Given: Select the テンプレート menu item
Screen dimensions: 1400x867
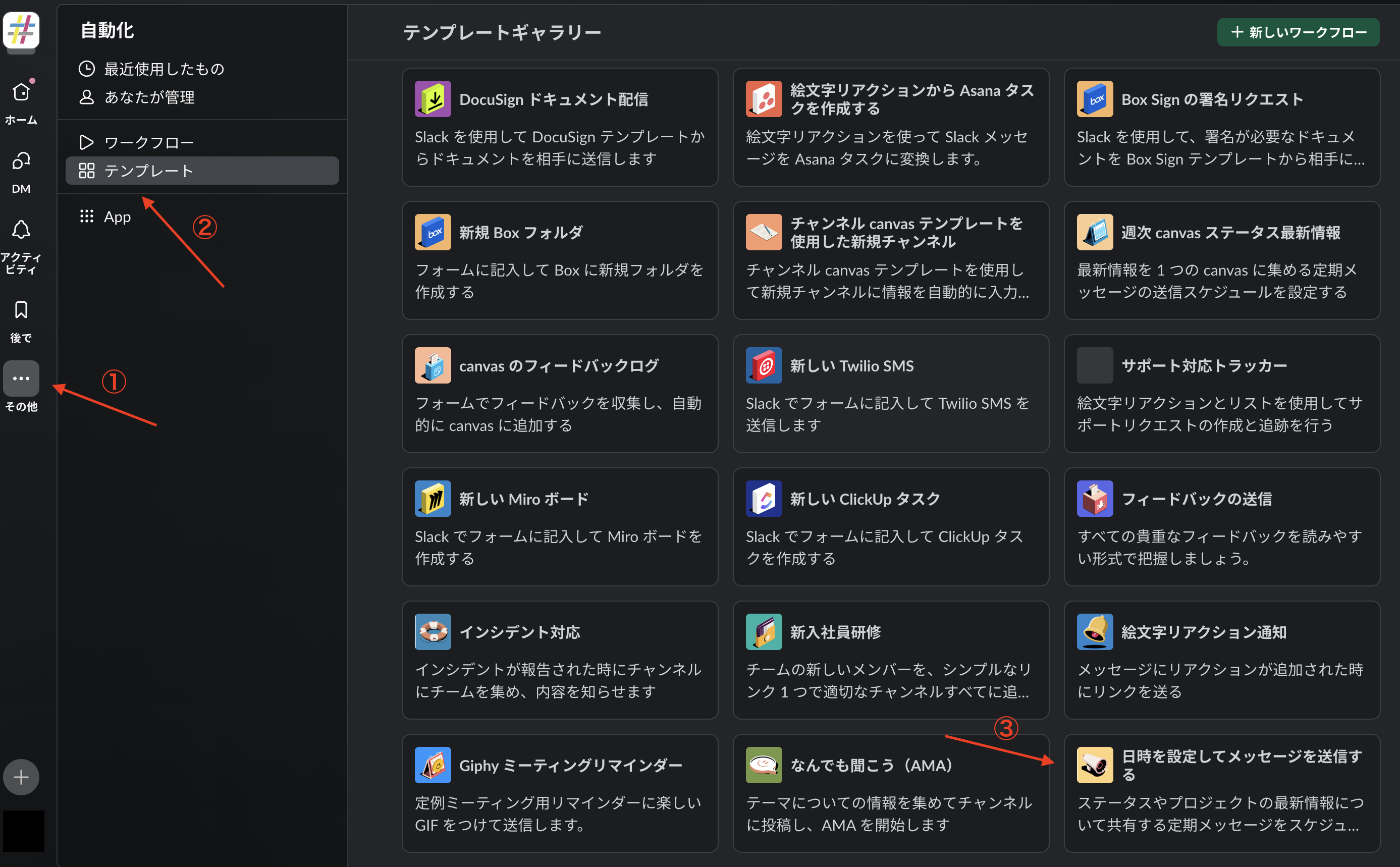Looking at the screenshot, I should 148,170.
